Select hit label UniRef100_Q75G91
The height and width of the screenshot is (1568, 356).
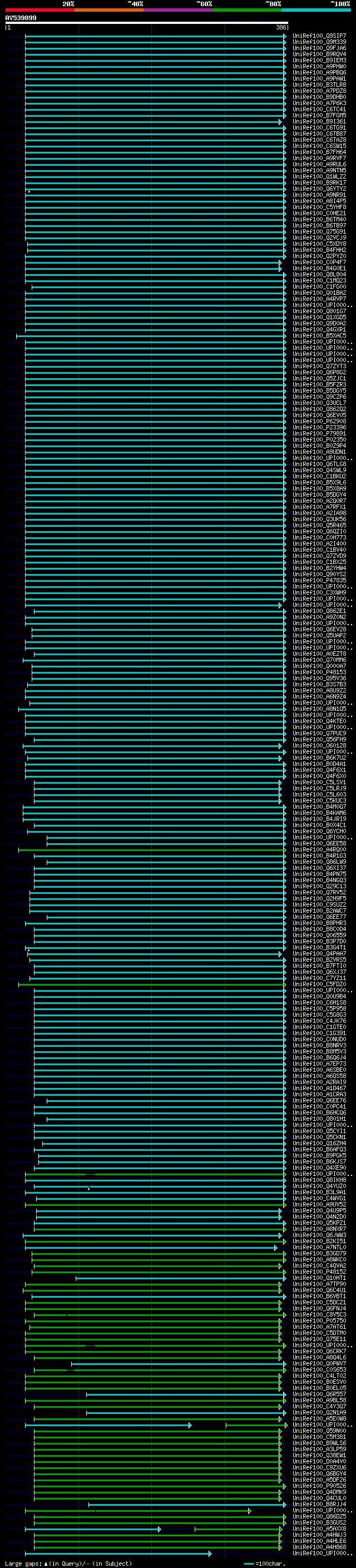pyautogui.click(x=319, y=231)
